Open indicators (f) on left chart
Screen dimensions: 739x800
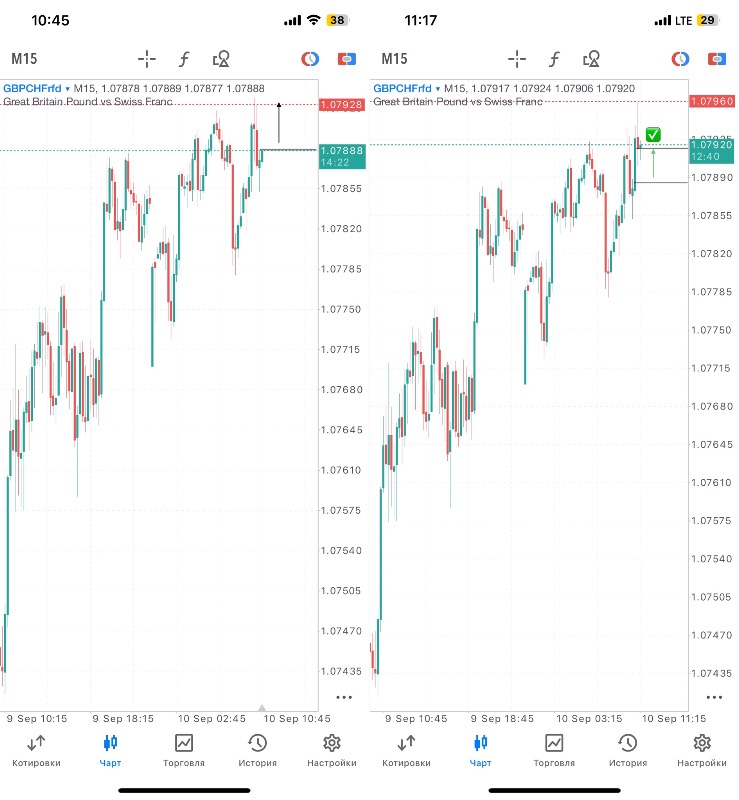(184, 59)
